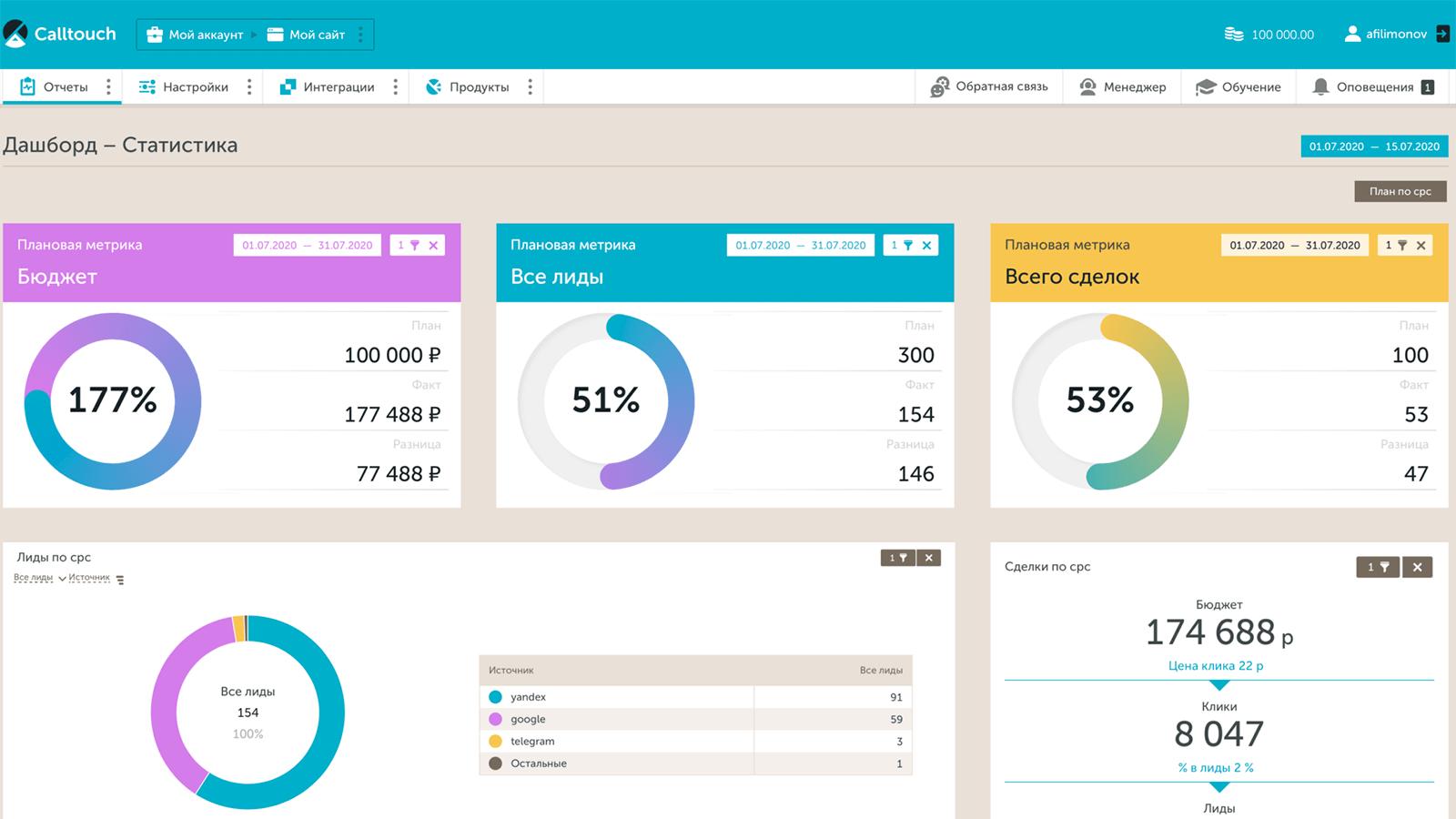
Task: Switch to the Отчеты tab
Action: pos(54,87)
